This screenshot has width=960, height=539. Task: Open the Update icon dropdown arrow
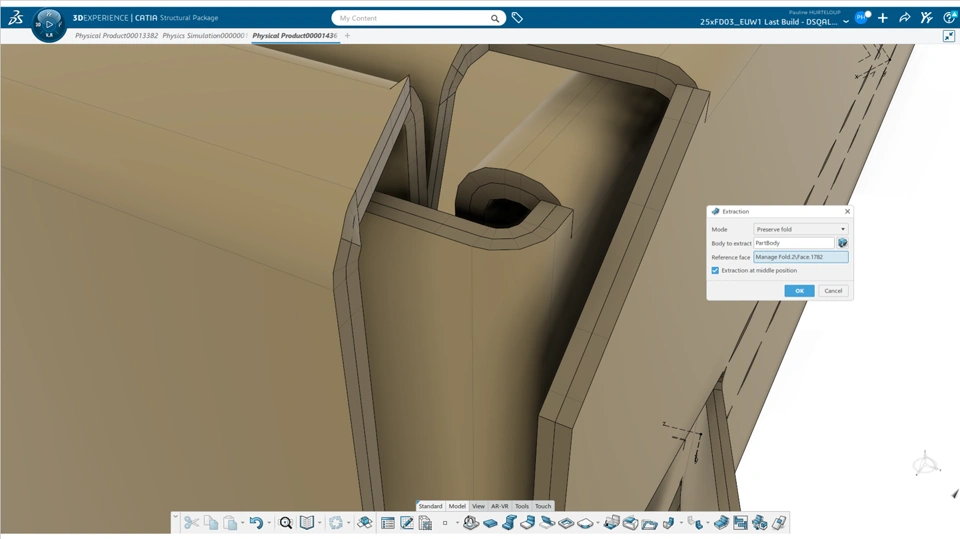tap(348, 523)
